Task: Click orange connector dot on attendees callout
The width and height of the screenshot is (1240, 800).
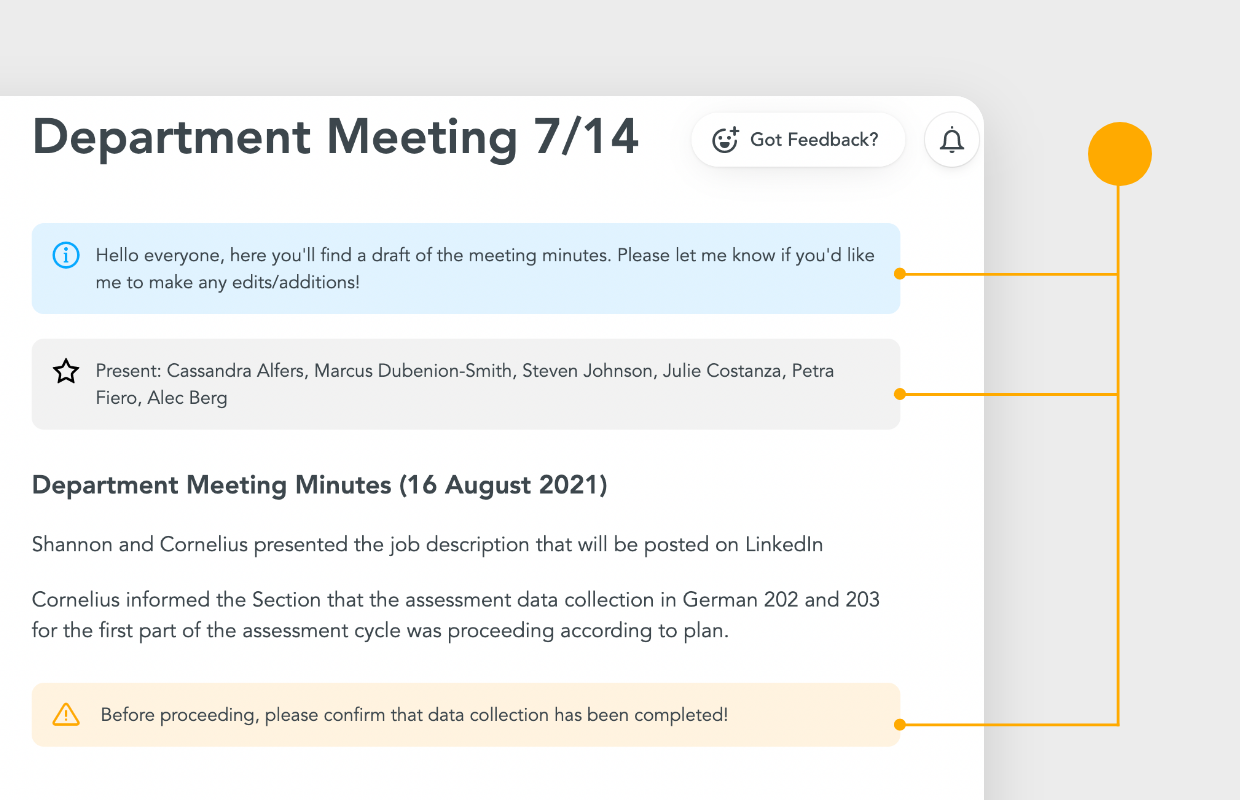Action: pos(900,394)
